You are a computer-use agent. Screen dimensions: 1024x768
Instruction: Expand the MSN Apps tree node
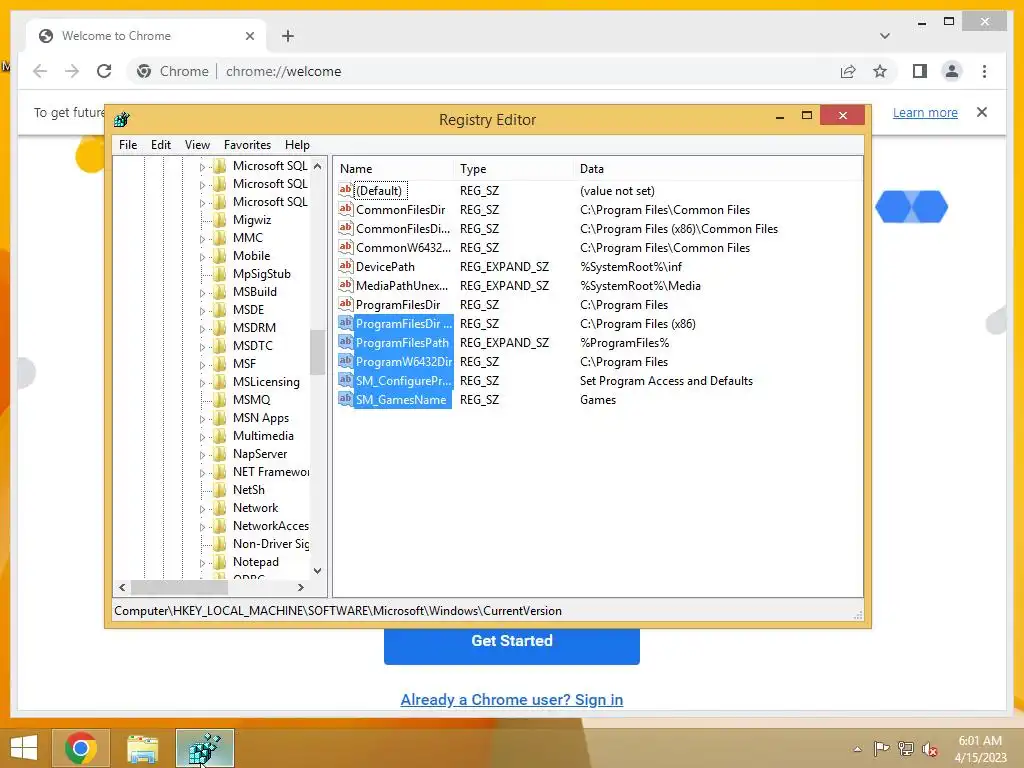click(202, 419)
